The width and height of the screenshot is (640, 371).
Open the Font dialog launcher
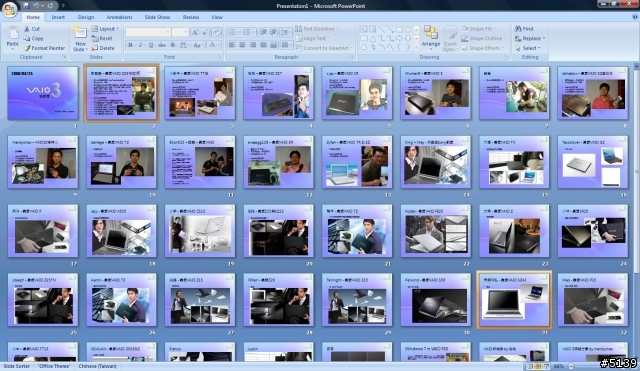[x=220, y=57]
